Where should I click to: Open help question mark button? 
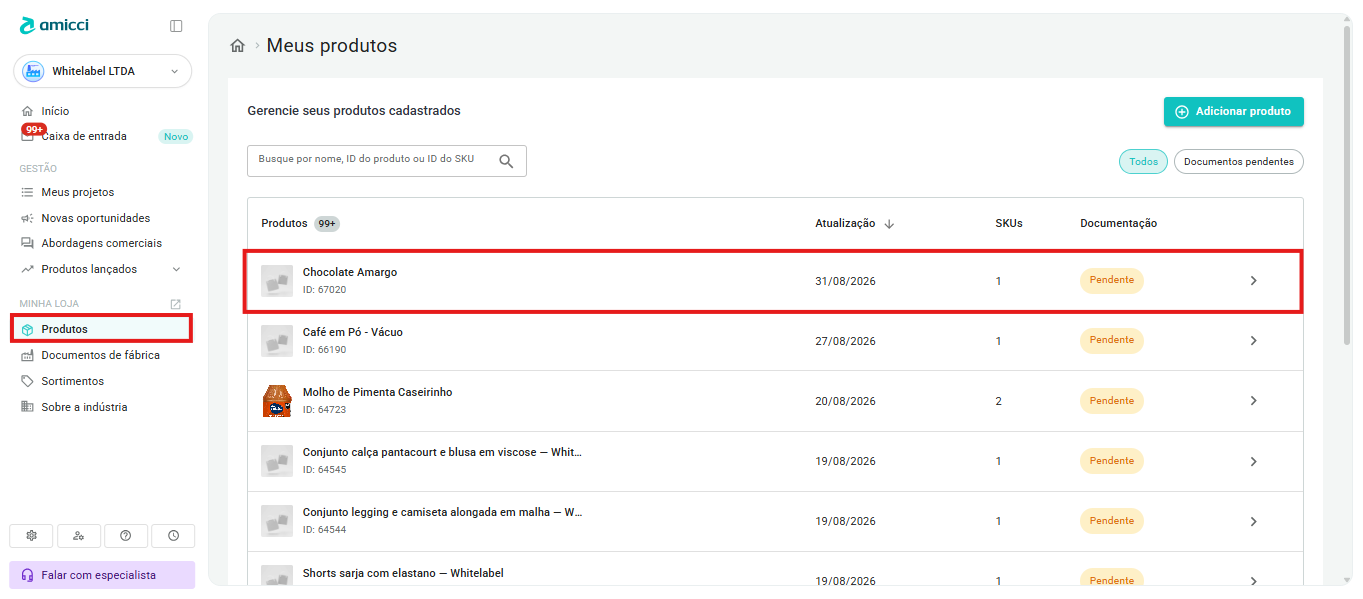(126, 536)
